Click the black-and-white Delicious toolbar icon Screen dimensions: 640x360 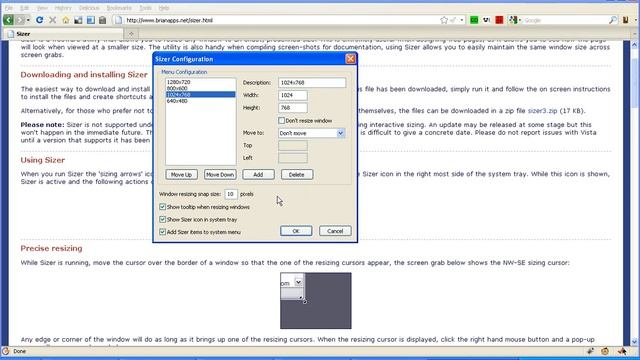click(78, 20)
